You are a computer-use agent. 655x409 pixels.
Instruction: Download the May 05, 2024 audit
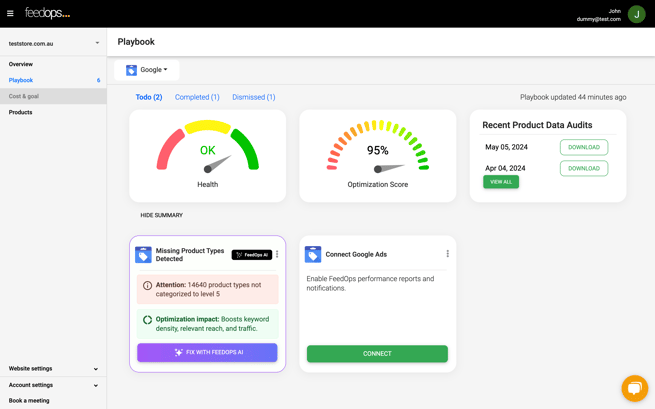tap(584, 147)
